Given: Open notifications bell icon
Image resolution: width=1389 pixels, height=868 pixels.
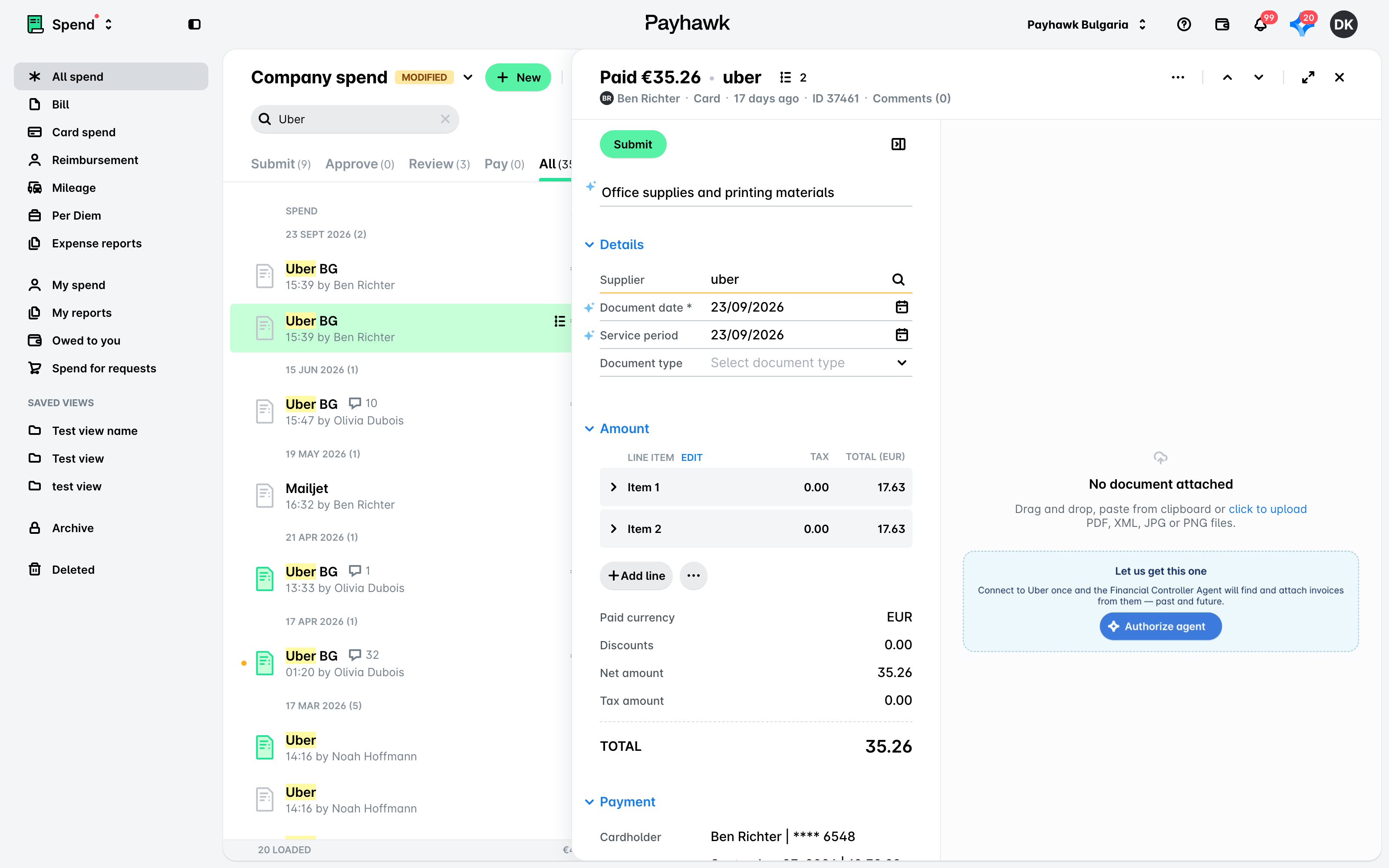Looking at the screenshot, I should 1261,24.
